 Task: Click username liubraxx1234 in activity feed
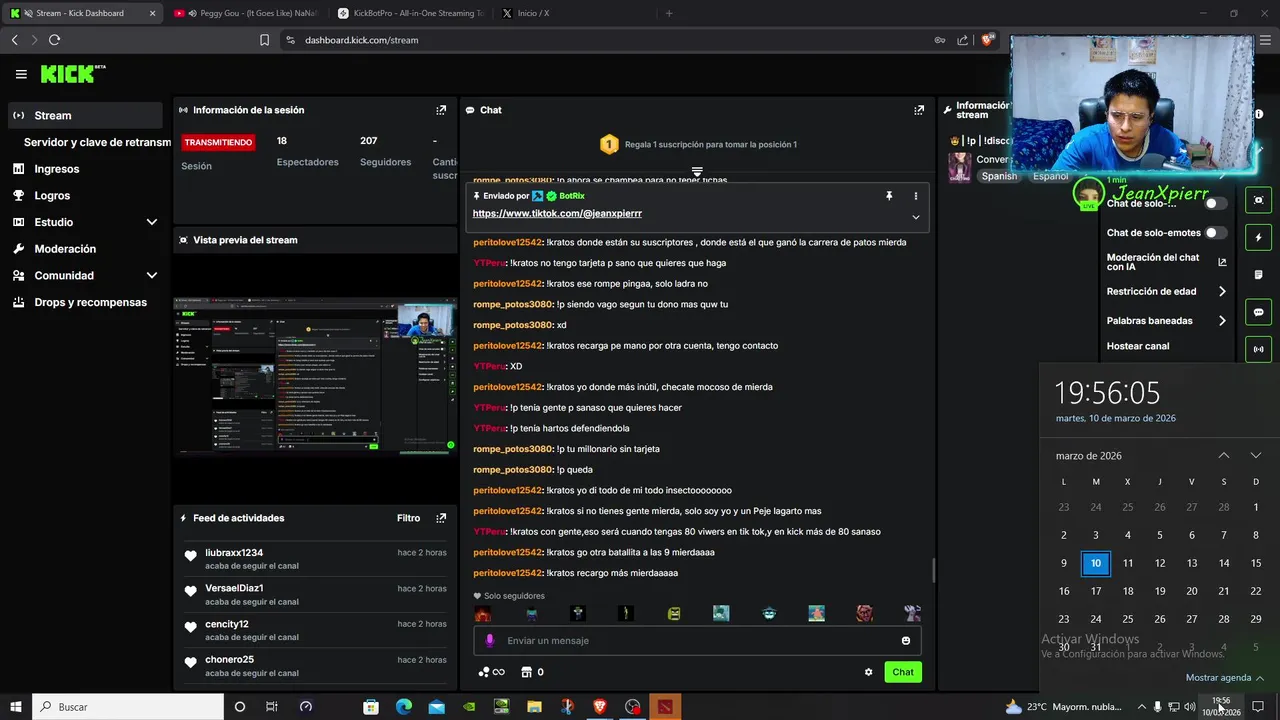(234, 553)
